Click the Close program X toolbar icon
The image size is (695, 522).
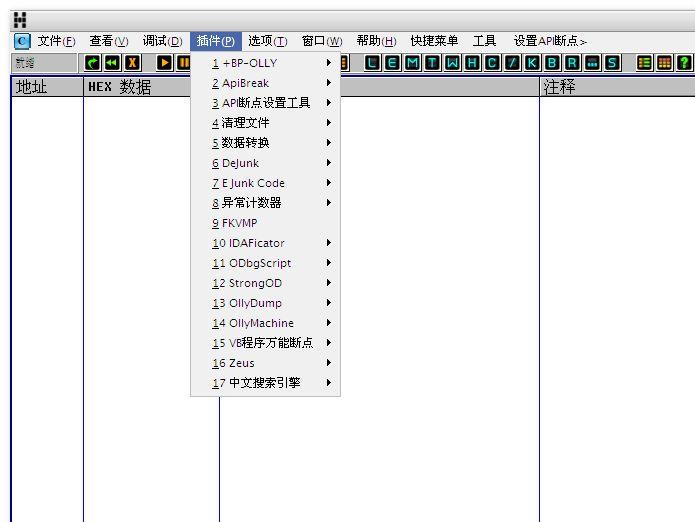pos(131,63)
